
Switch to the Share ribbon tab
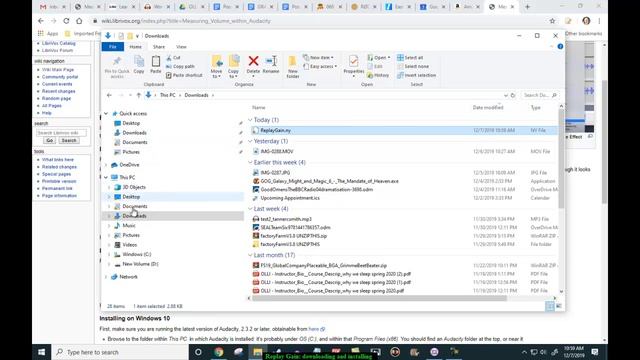tap(159, 47)
